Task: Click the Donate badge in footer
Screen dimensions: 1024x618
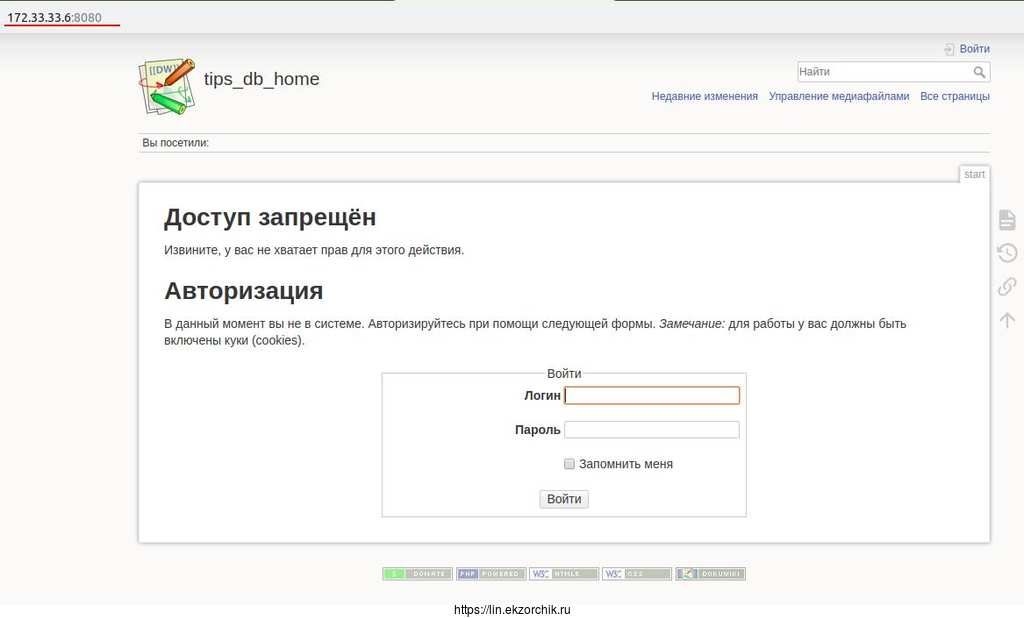Action: pos(417,574)
